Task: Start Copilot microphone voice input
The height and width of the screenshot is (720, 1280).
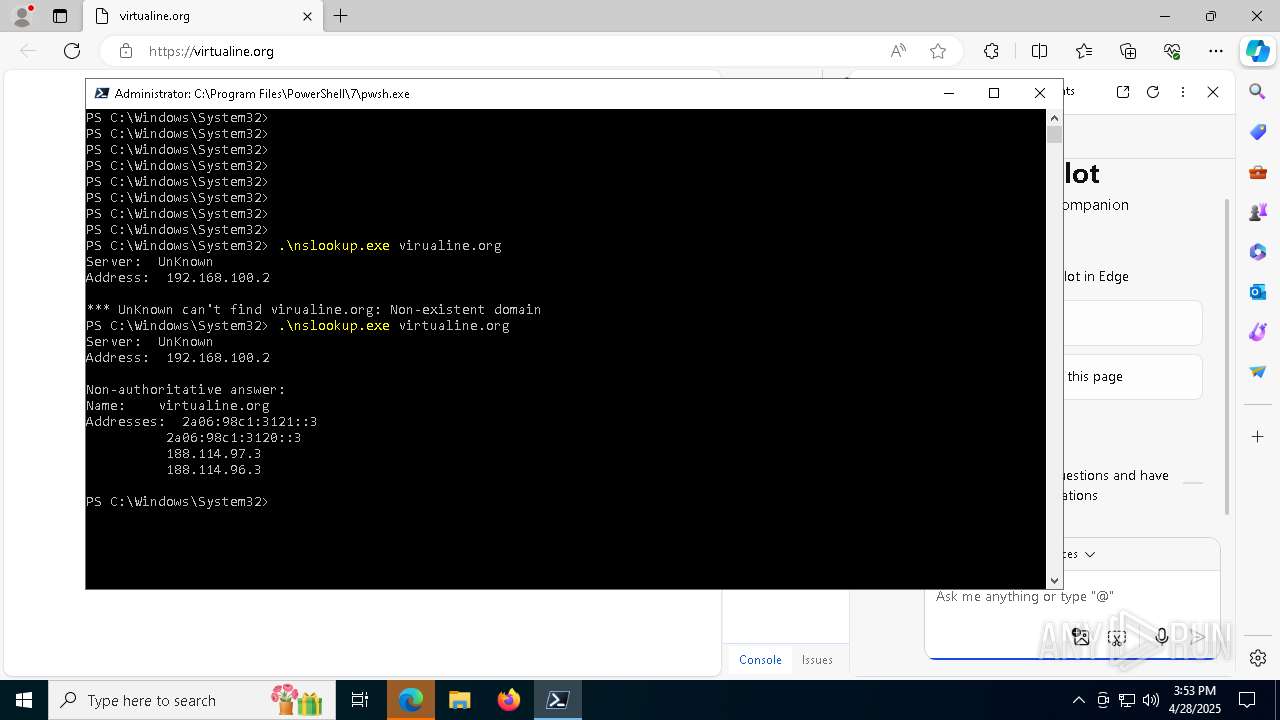Action: [1161, 637]
